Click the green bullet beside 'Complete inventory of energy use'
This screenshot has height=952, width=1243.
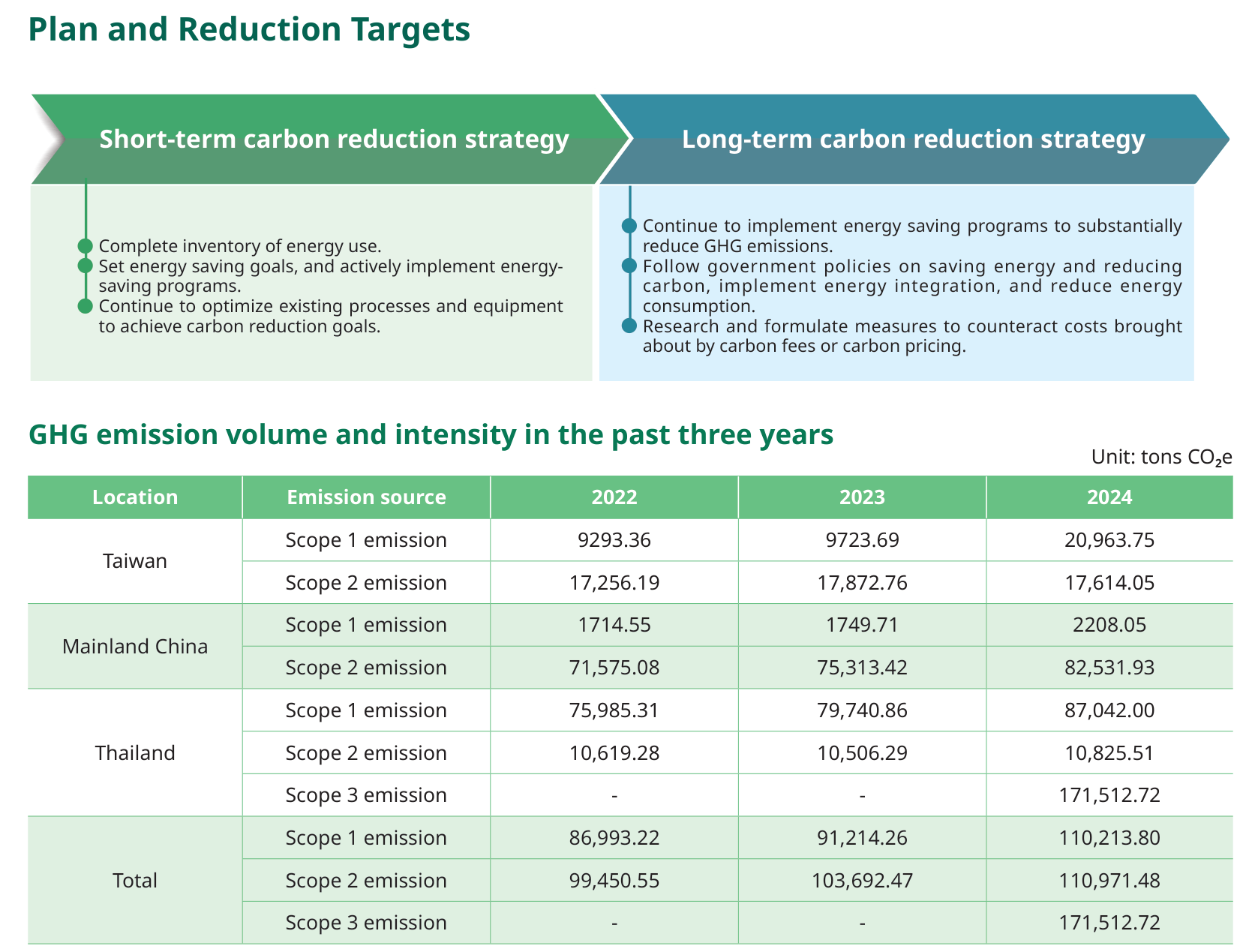coord(86,246)
